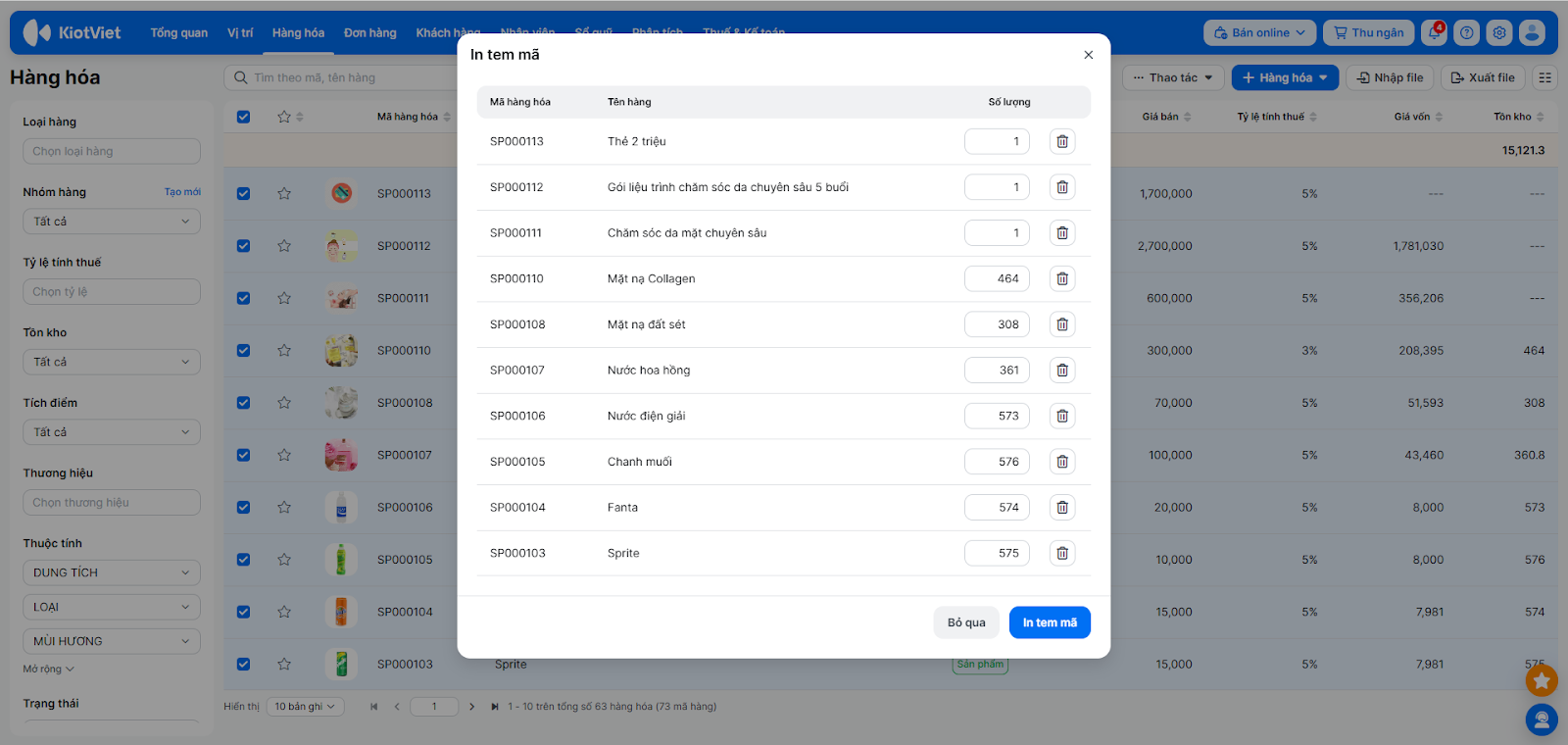Open the Vị trí menu
The image size is (1568, 745).
240,32
